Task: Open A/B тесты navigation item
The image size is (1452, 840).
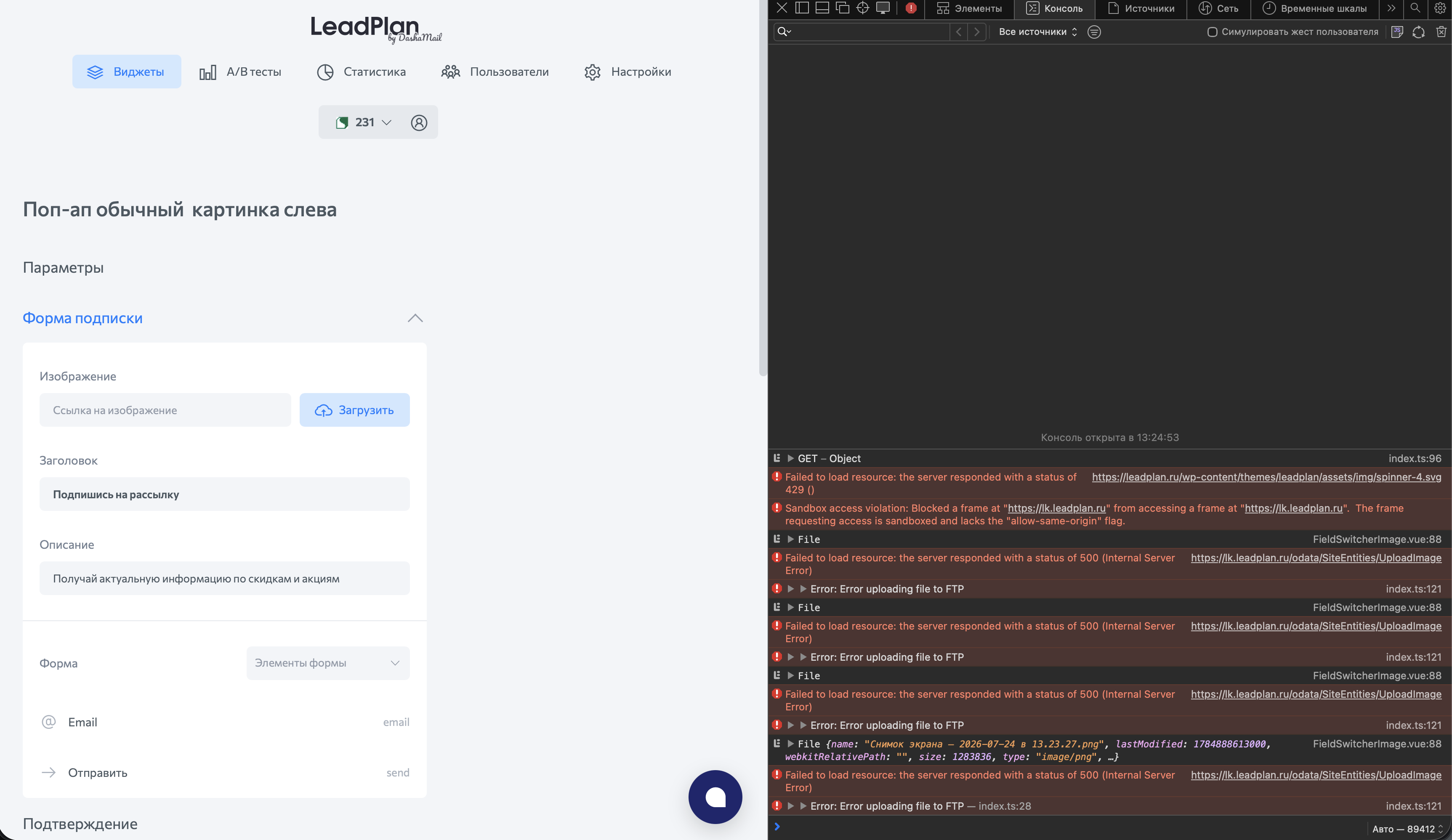Action: click(240, 72)
